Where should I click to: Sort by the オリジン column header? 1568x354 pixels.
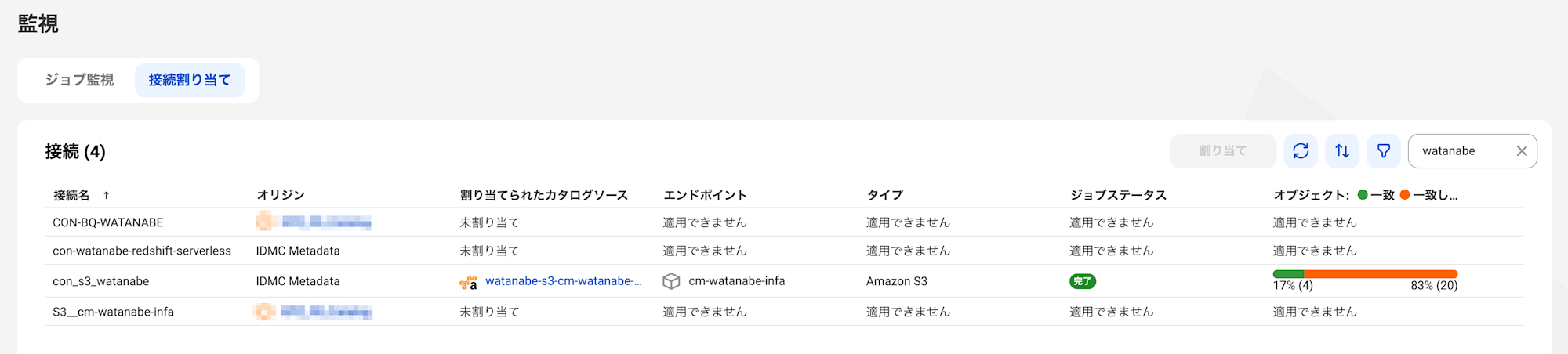(280, 195)
